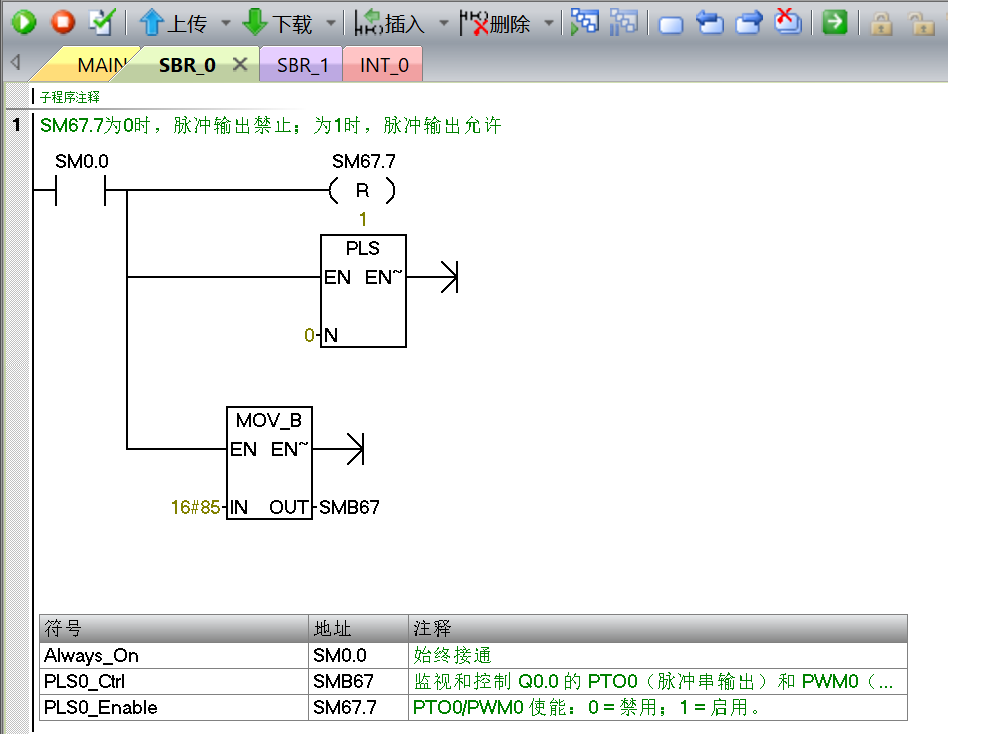Go to the next bookmark
This screenshot has height=741, width=984.
pos(748,22)
